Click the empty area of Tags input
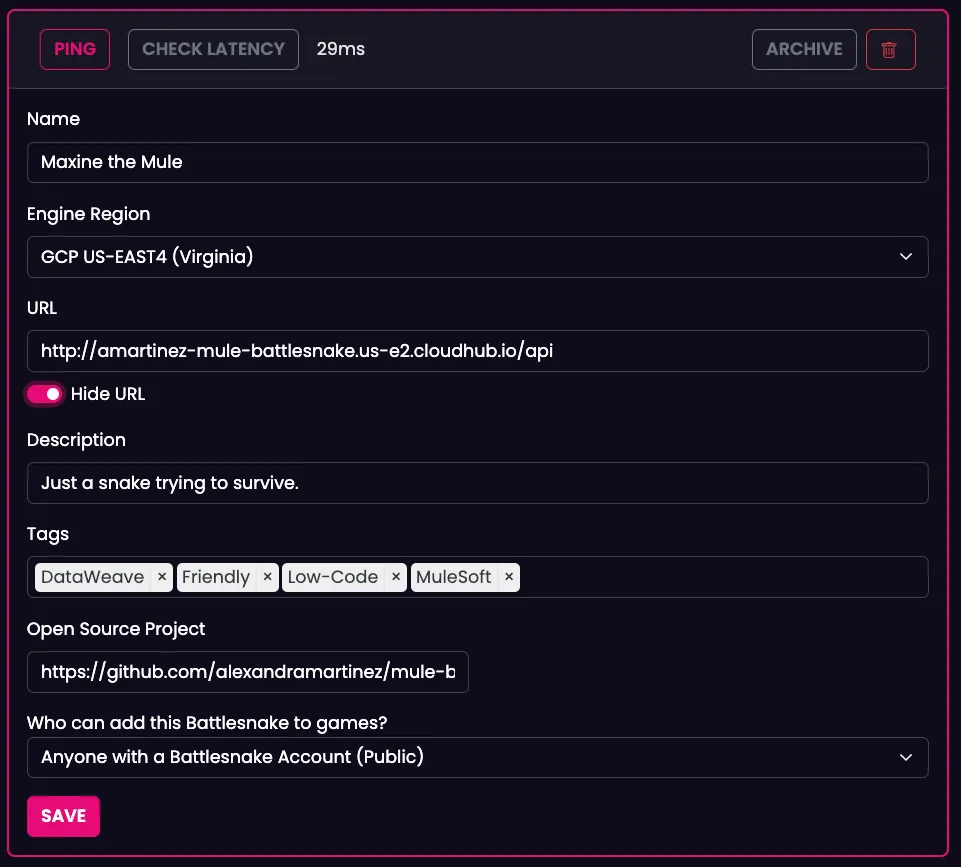 click(723, 577)
